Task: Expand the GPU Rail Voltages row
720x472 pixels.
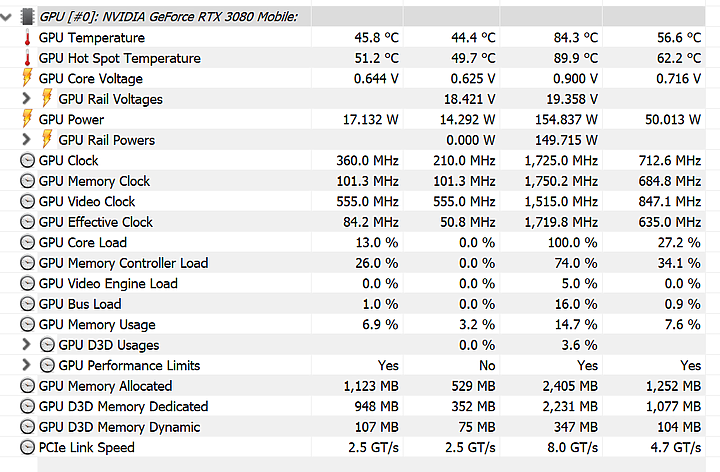Action: (x=27, y=99)
